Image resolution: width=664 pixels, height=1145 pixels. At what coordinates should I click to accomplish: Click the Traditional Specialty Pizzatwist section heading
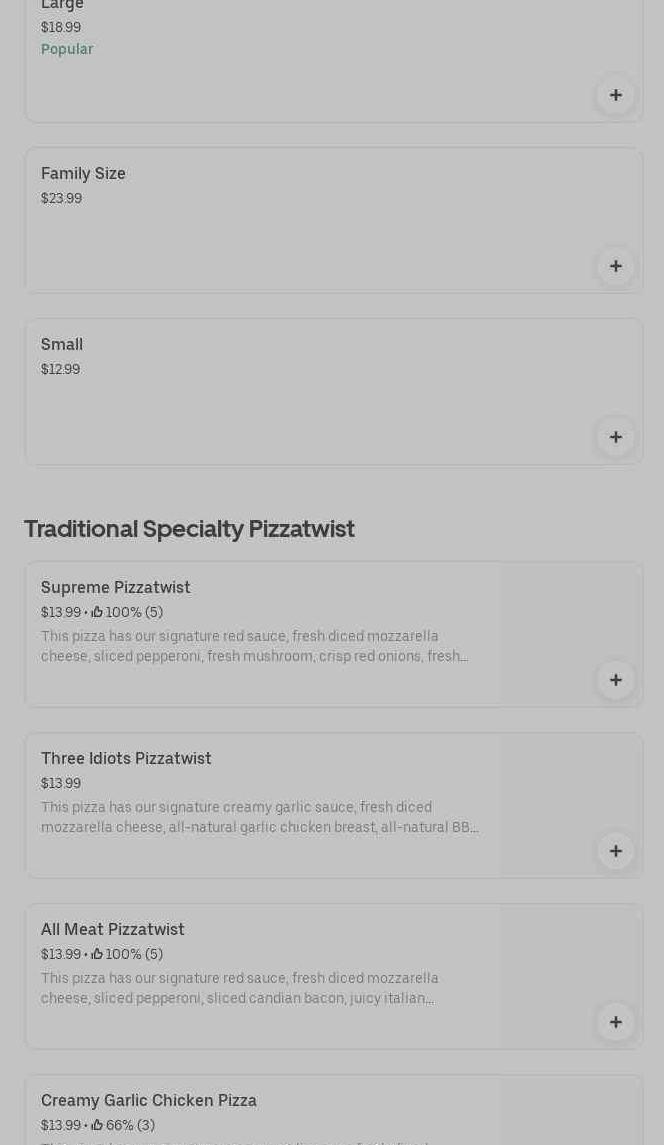coord(189,528)
